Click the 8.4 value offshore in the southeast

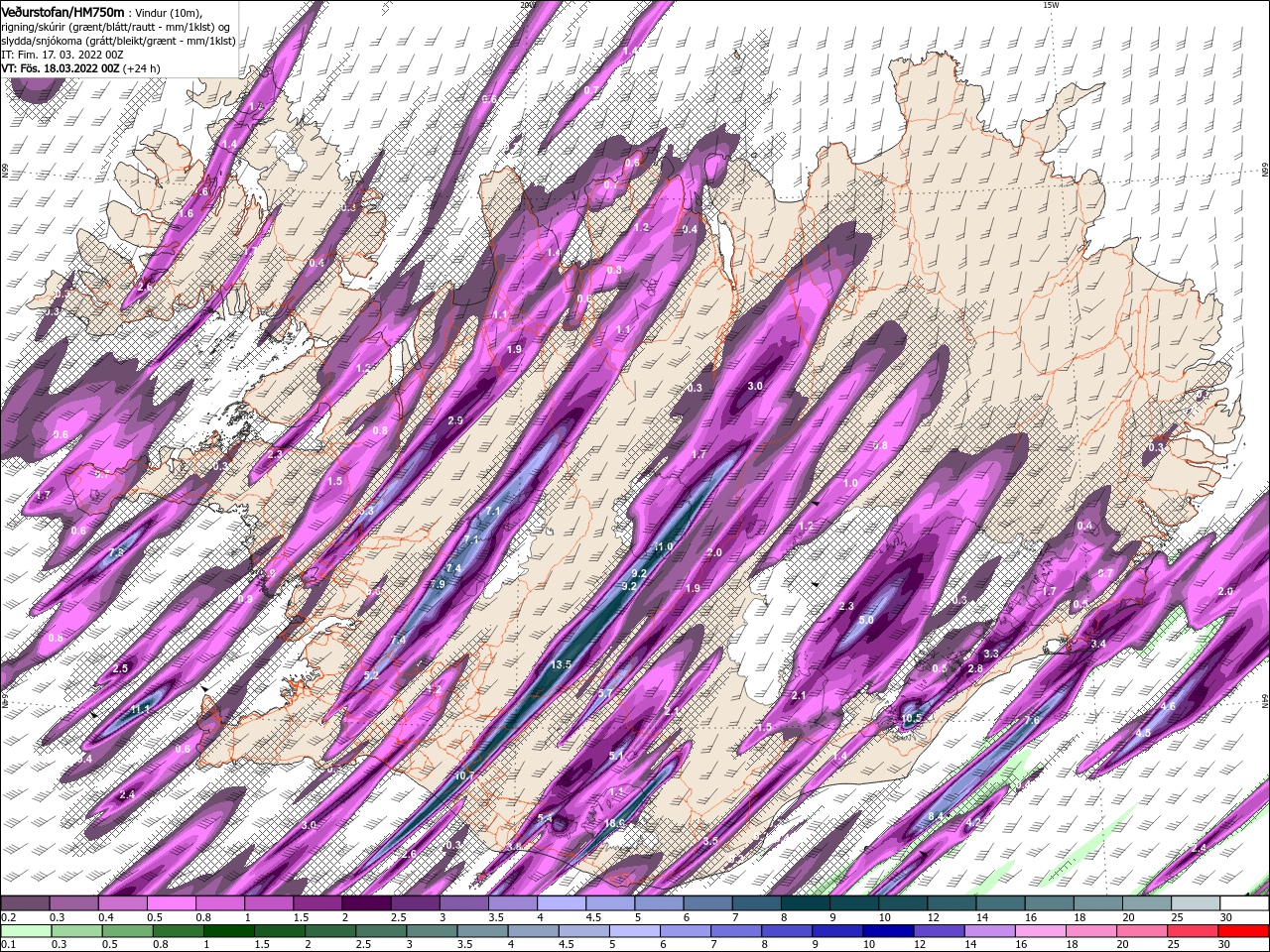point(936,816)
